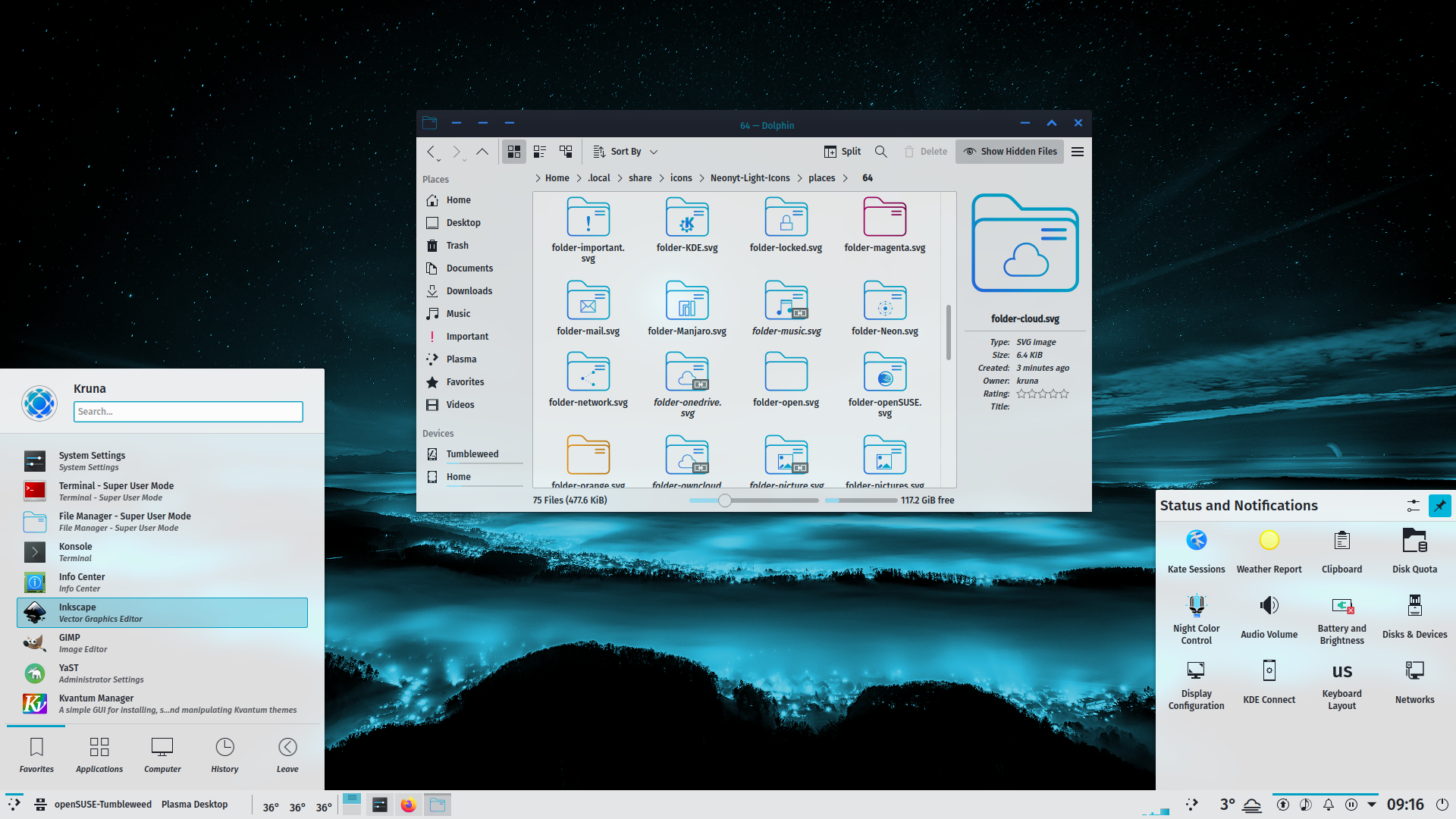Open YaST administrator settings
1456x819 pixels.
(162, 673)
